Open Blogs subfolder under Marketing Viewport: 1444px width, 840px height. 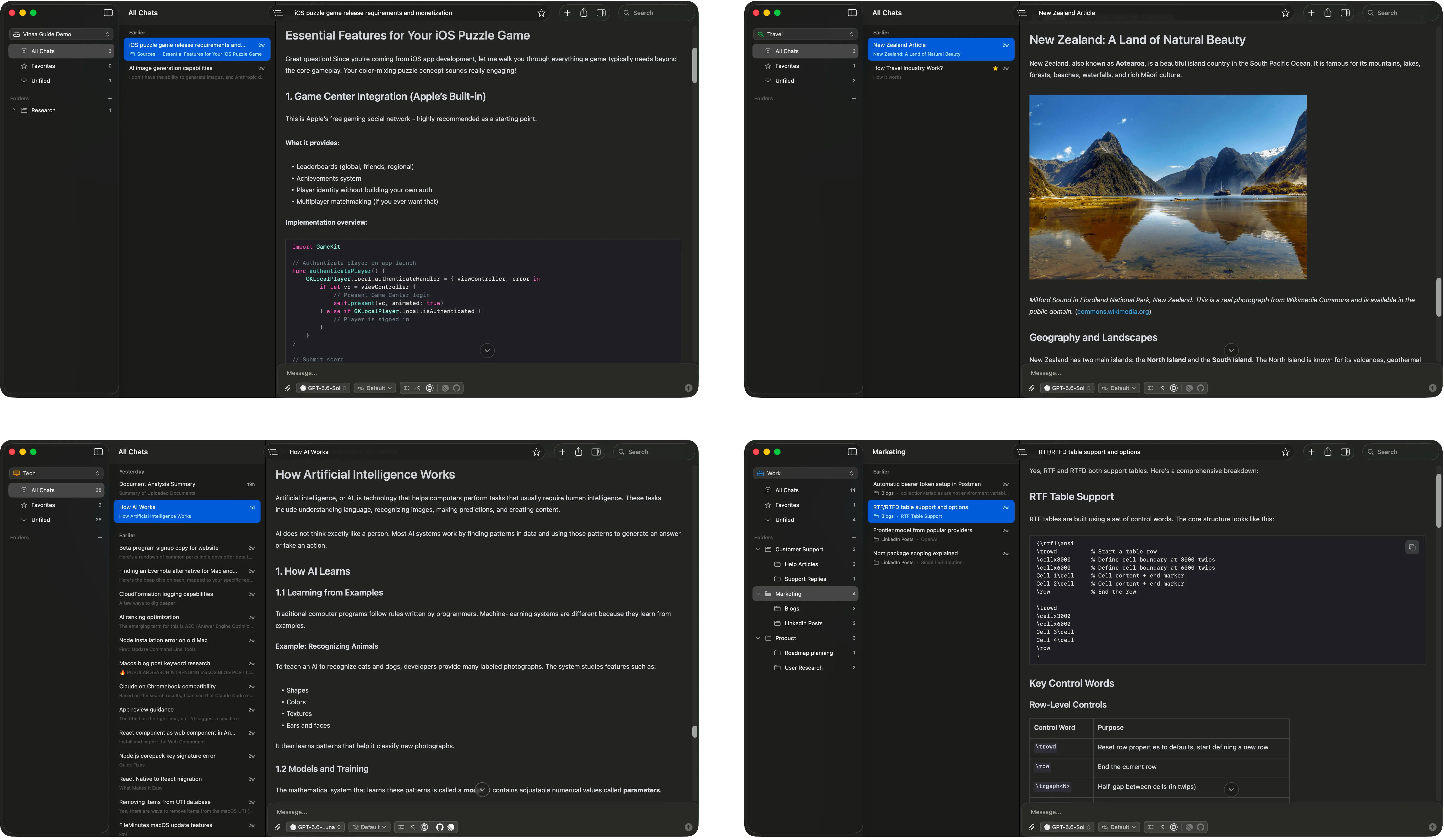pyautogui.click(x=805, y=608)
